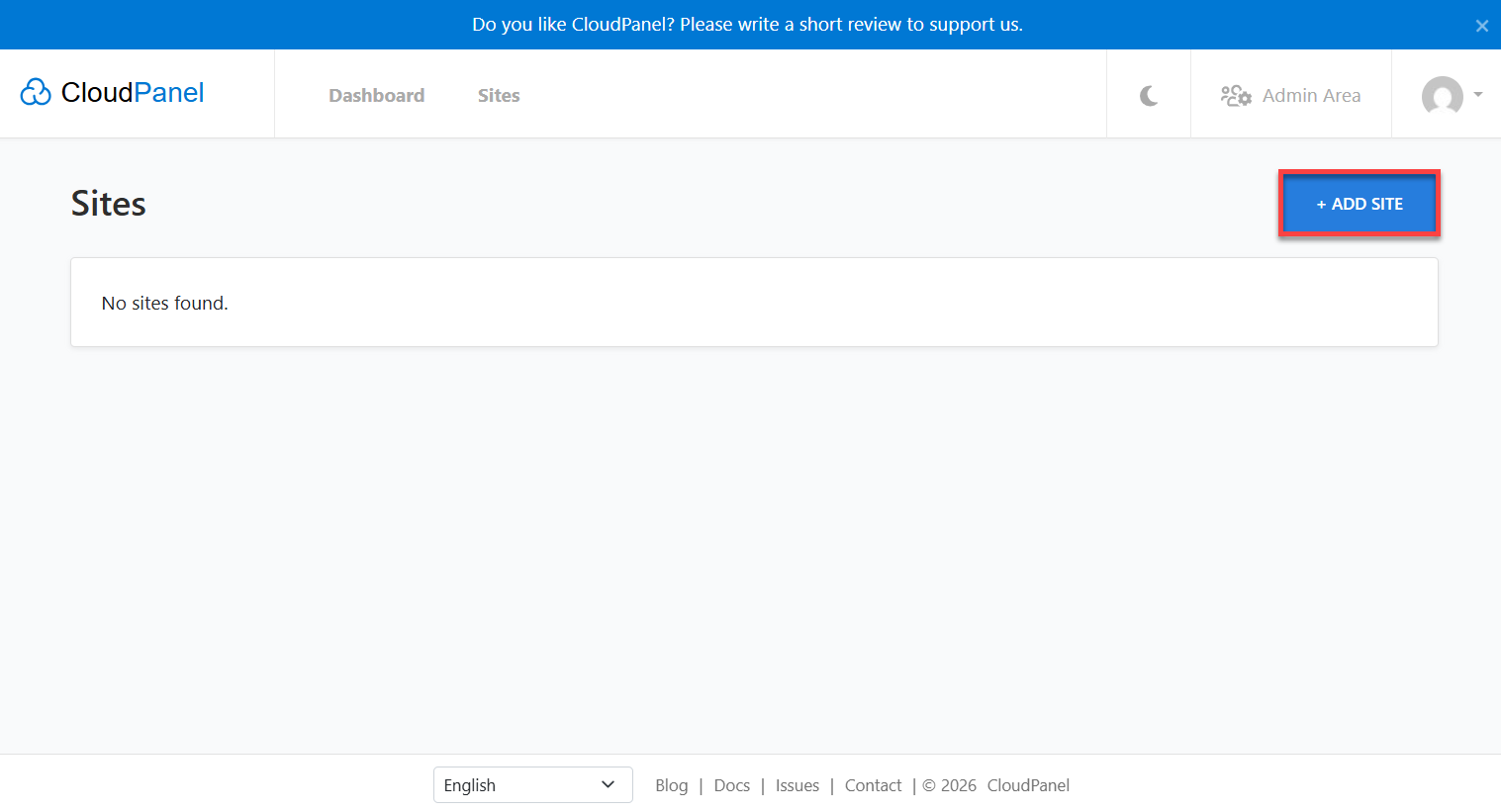Click the CloudPanel footer link

1028,785
